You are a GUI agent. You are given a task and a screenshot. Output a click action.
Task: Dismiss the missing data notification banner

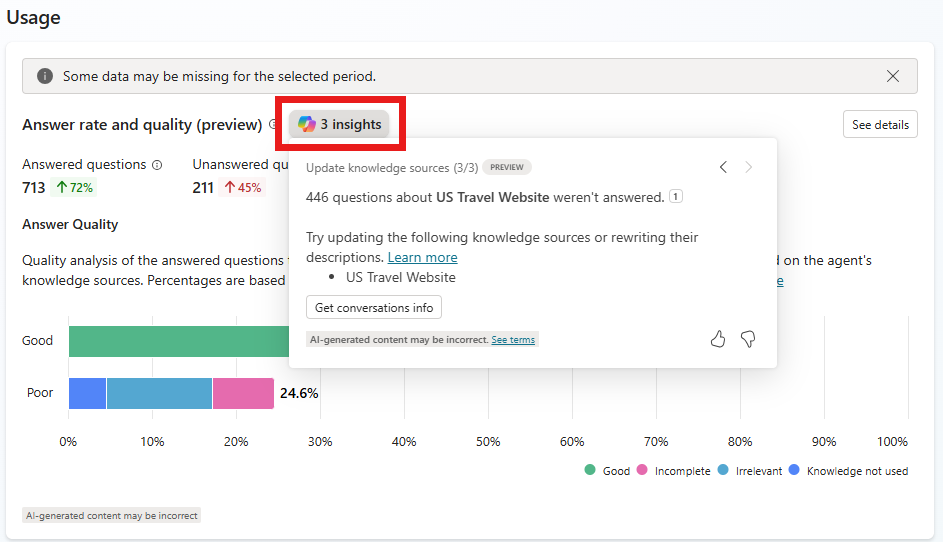(892, 76)
